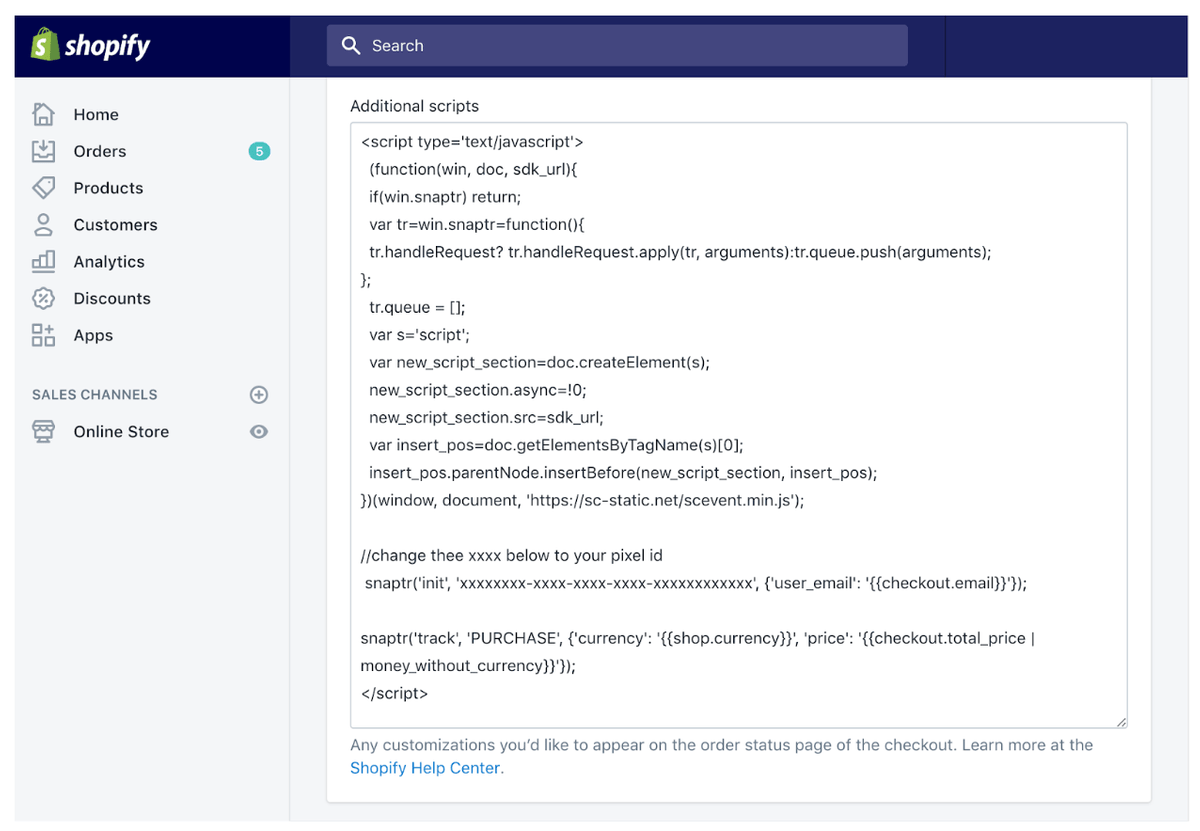The image size is (1200, 831).
Task: Open the Home menu item
Action: click(96, 114)
